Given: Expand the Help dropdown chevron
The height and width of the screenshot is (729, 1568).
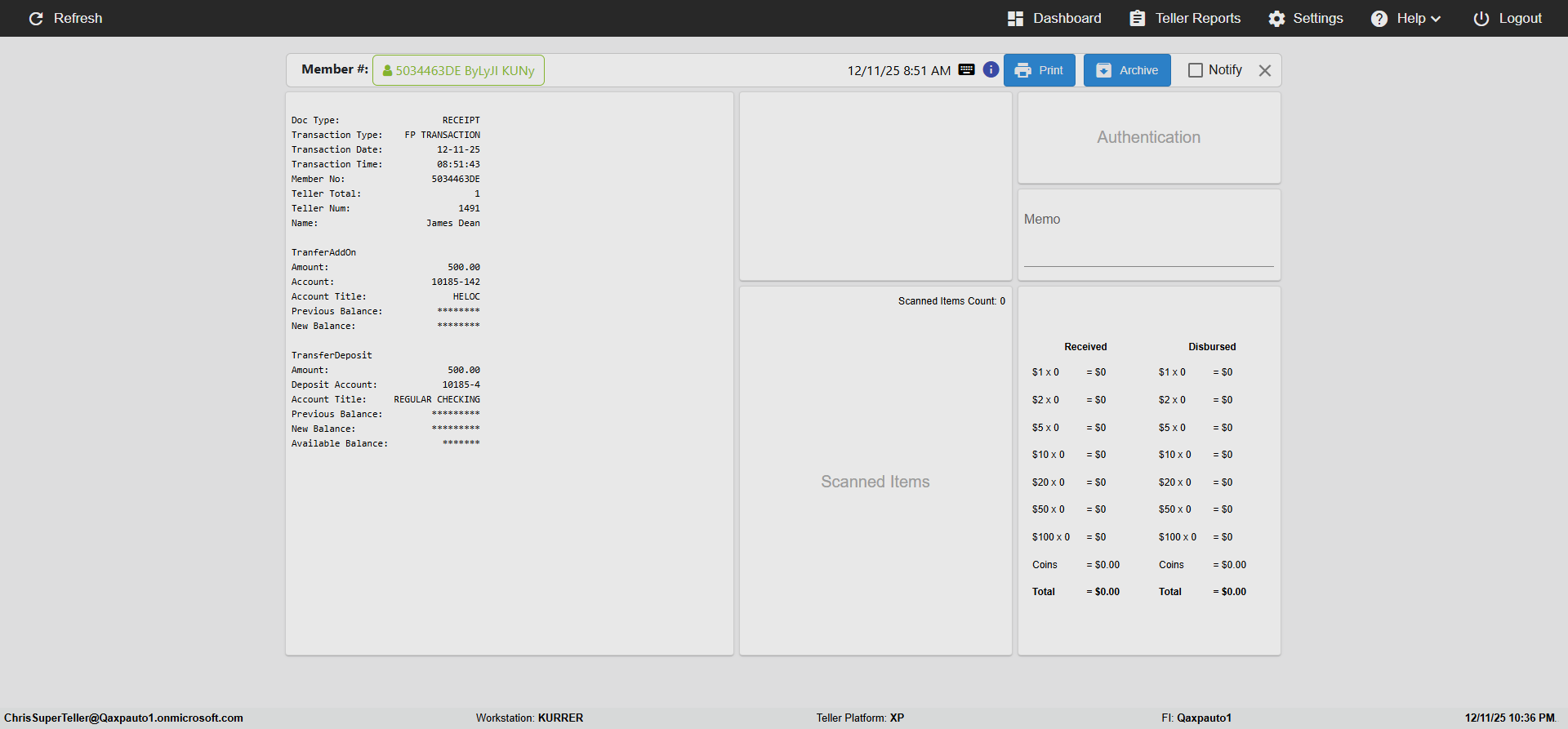Looking at the screenshot, I should (1436, 19).
